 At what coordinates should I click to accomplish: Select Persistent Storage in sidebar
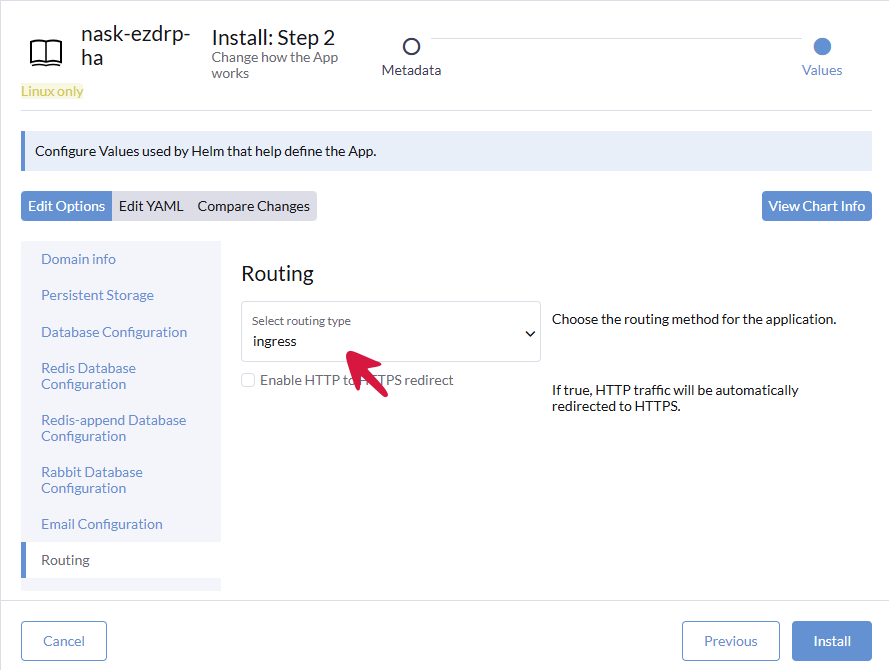97,295
